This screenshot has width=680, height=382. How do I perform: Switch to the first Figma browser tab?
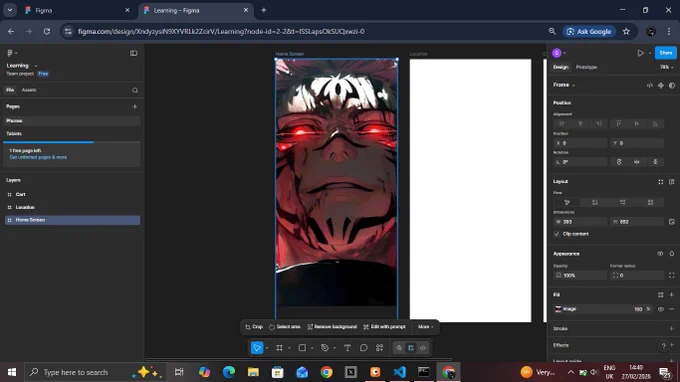77,10
